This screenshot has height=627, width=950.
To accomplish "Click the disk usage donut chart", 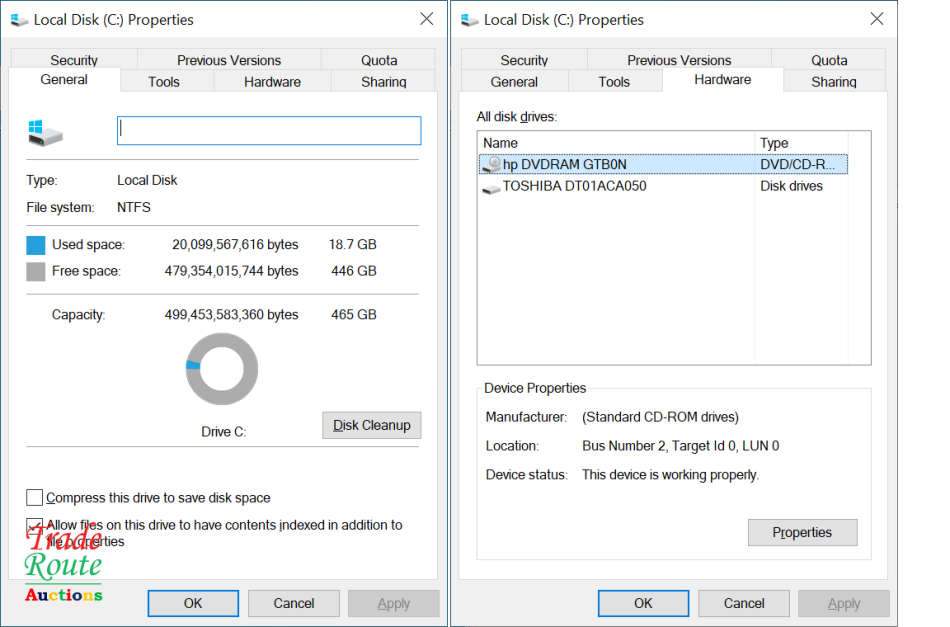I will click(x=222, y=369).
